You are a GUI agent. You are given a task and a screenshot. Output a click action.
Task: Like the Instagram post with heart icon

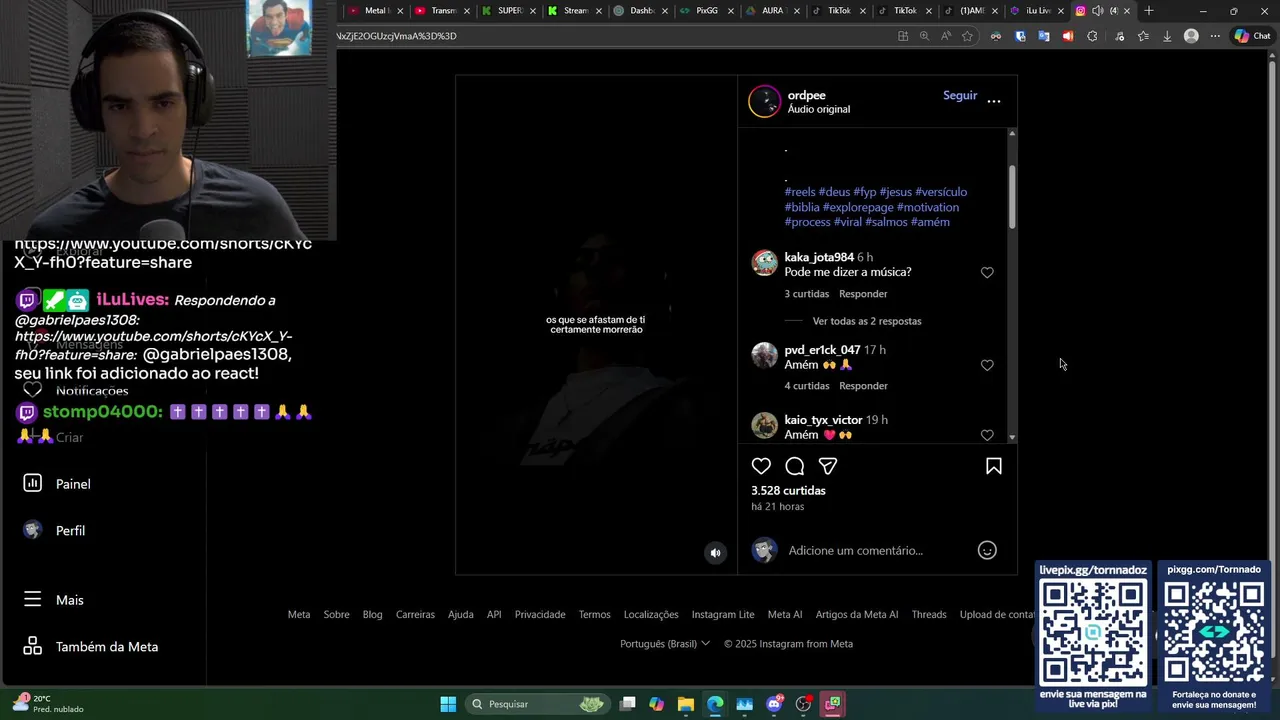(x=761, y=466)
